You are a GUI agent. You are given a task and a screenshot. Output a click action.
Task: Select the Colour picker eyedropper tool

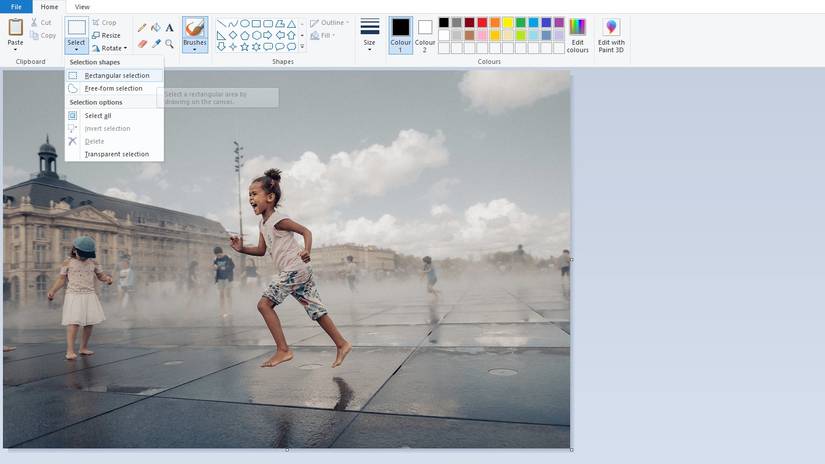point(155,44)
